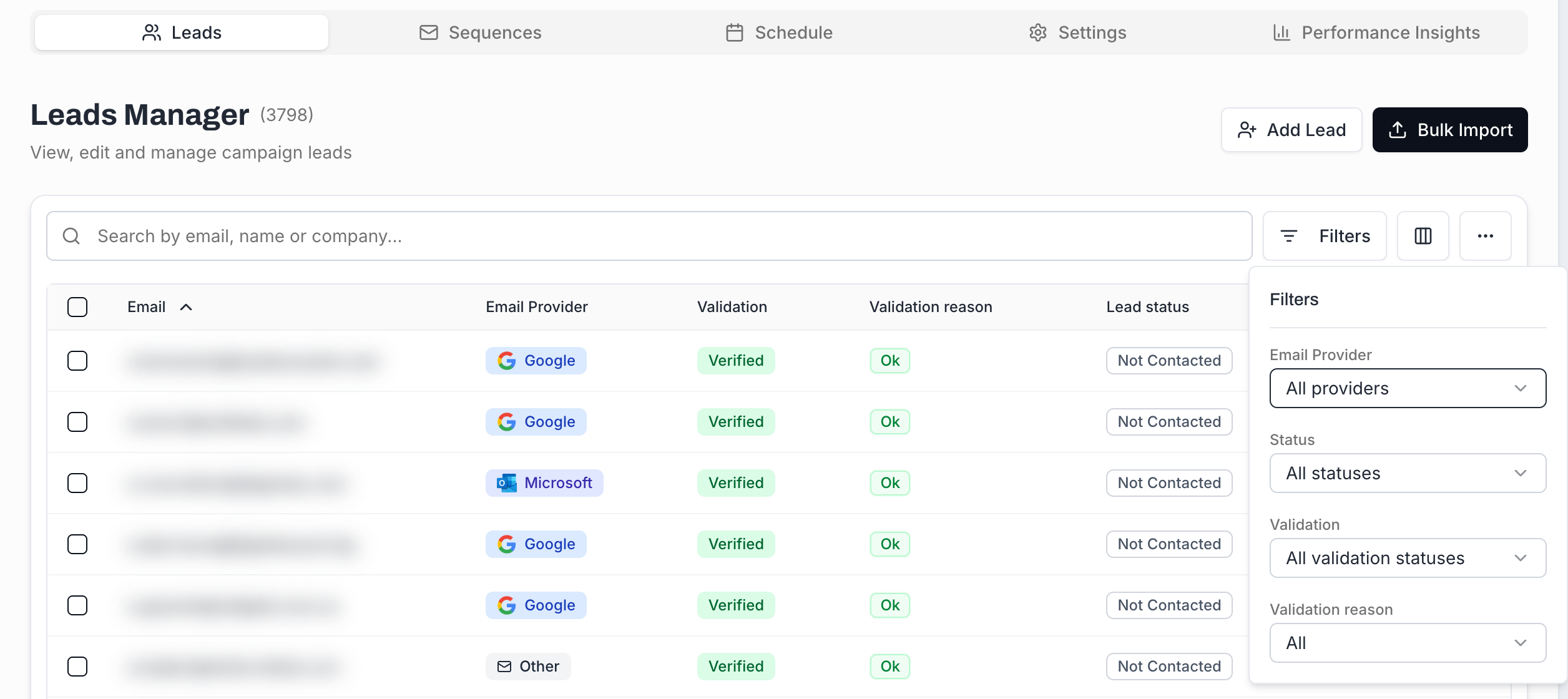
Task: Select the first lead row checkbox
Action: point(77,361)
